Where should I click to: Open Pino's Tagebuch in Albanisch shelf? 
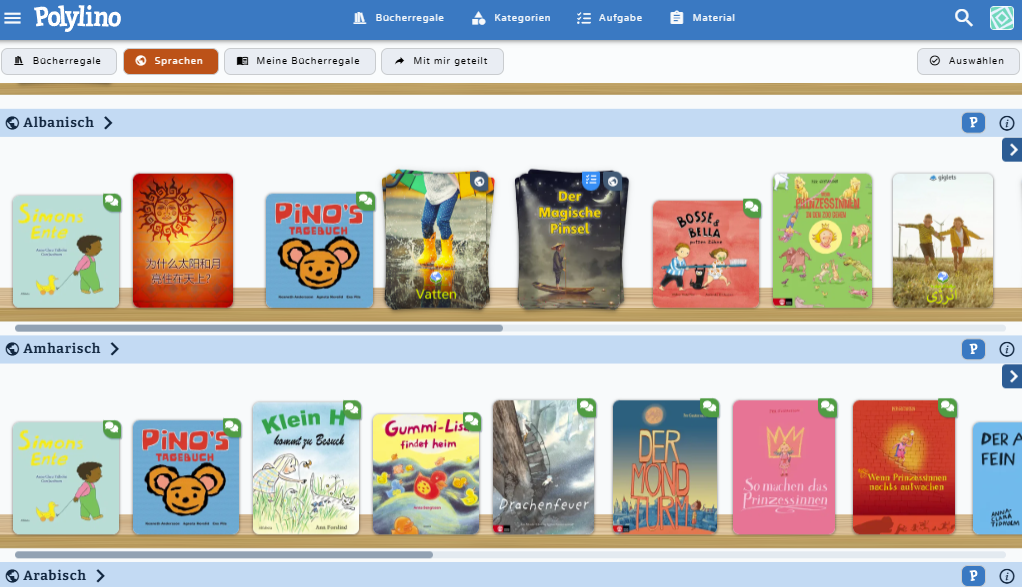tap(319, 251)
